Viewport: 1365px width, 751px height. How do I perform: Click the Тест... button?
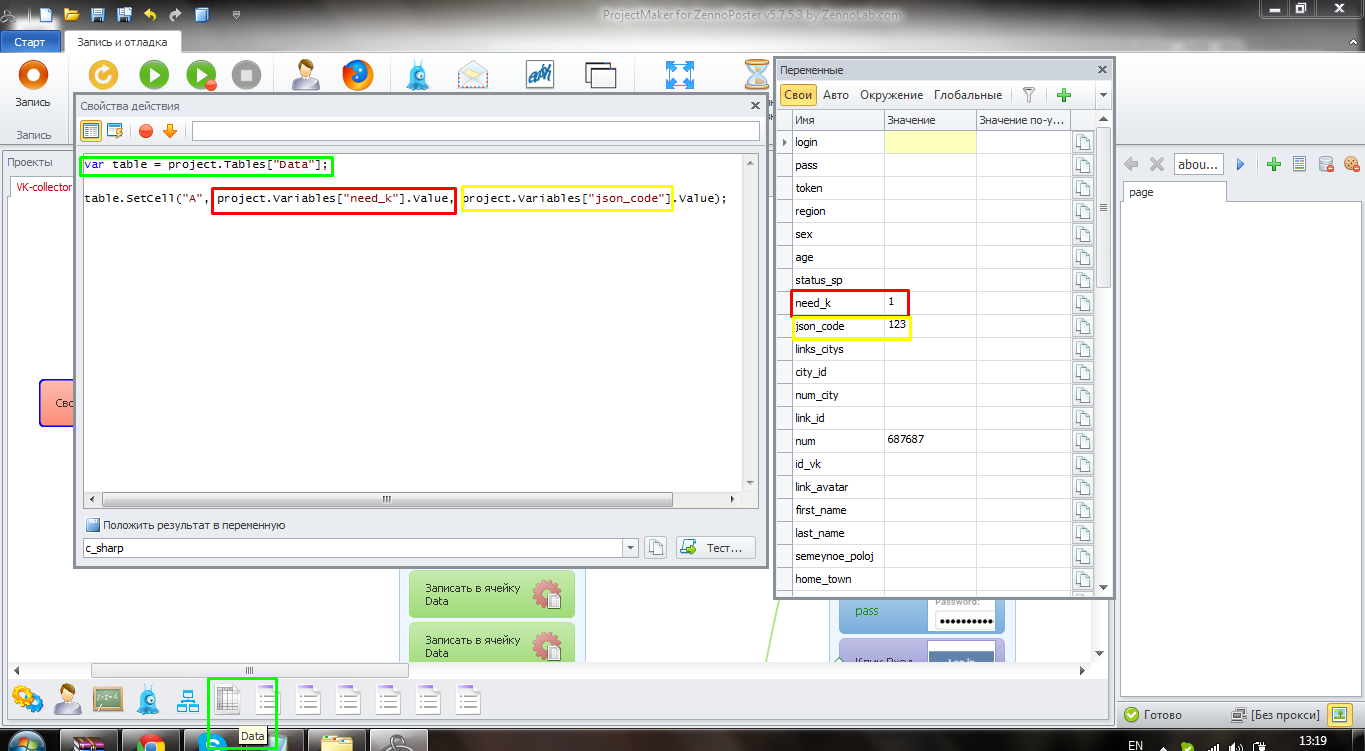[716, 547]
